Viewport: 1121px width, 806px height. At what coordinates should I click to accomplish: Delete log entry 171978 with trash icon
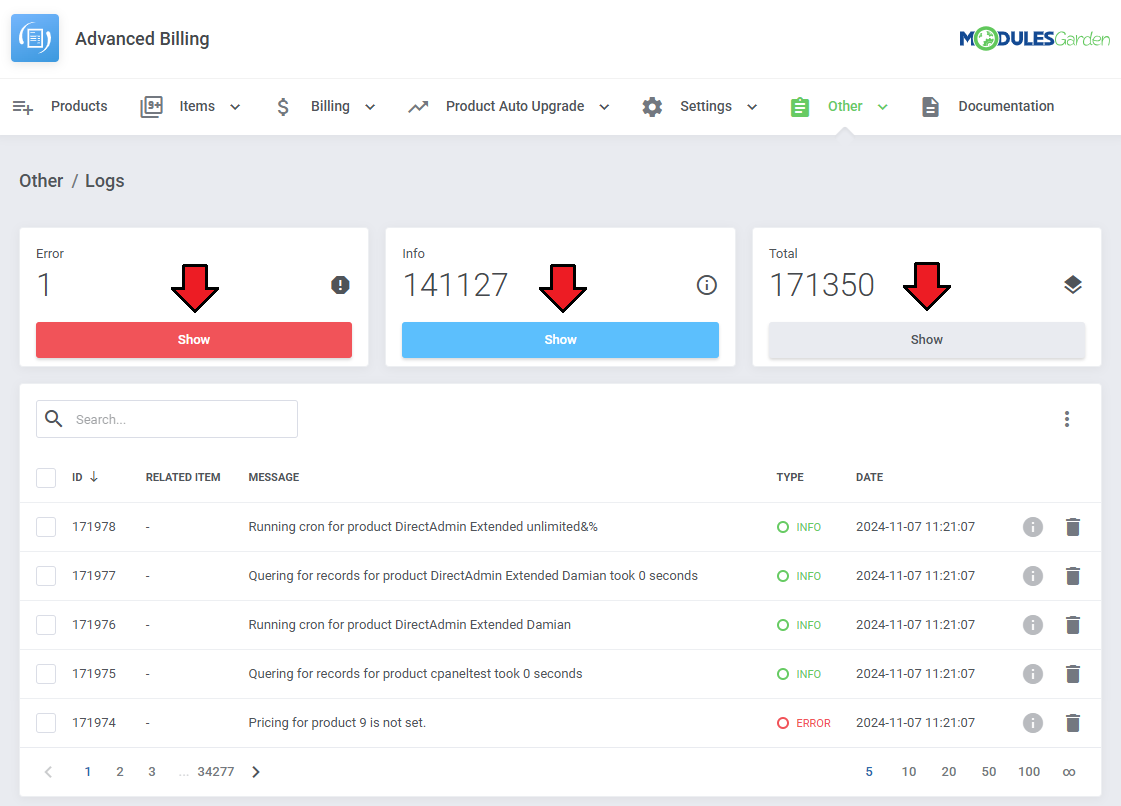[x=1073, y=527]
